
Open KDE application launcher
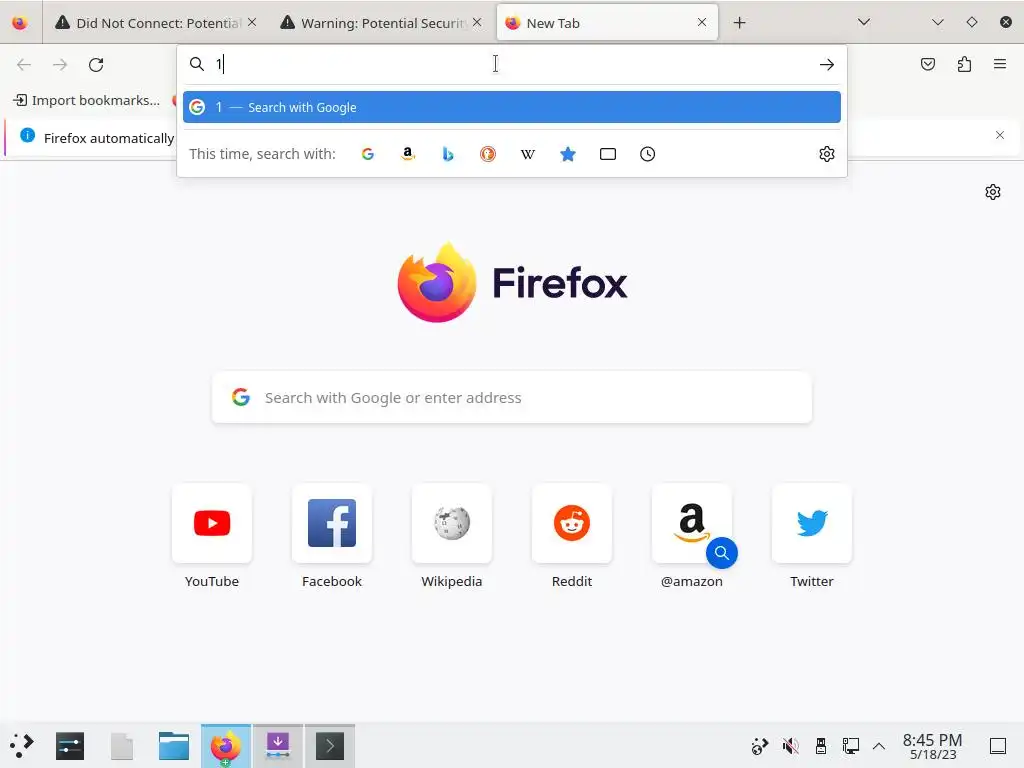pos(22,746)
